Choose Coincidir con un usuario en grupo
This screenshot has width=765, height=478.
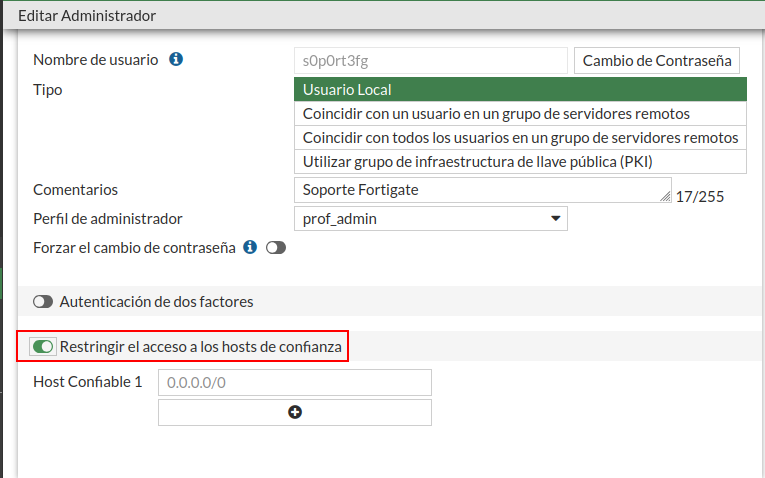520,114
